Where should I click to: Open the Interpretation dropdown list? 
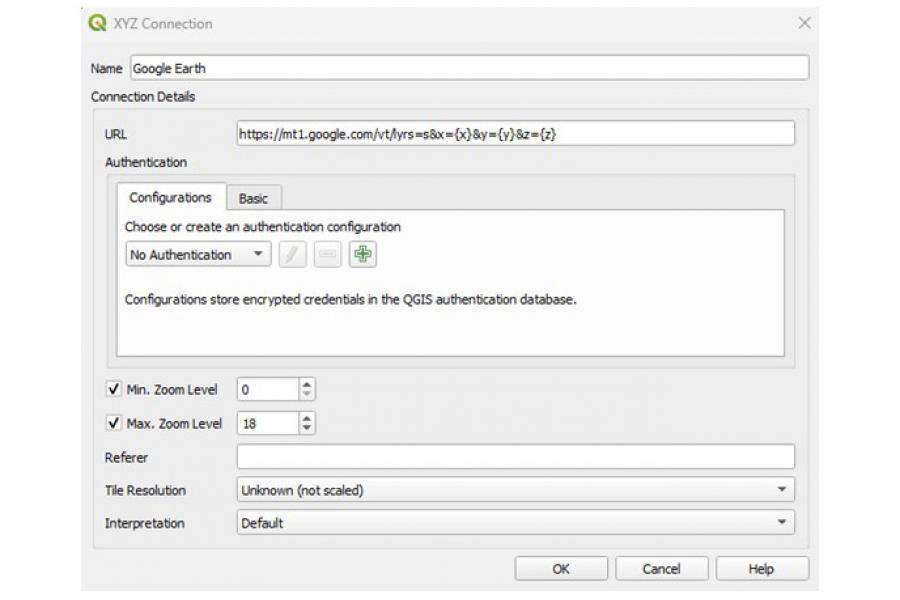(x=515, y=523)
